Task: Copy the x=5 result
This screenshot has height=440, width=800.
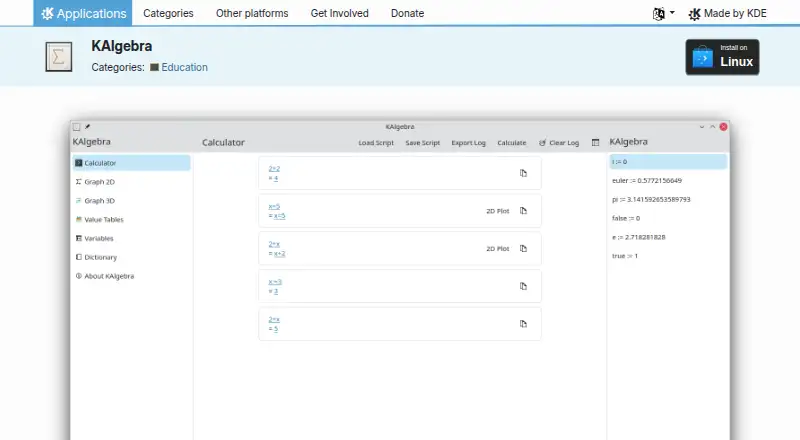Action: (x=523, y=211)
